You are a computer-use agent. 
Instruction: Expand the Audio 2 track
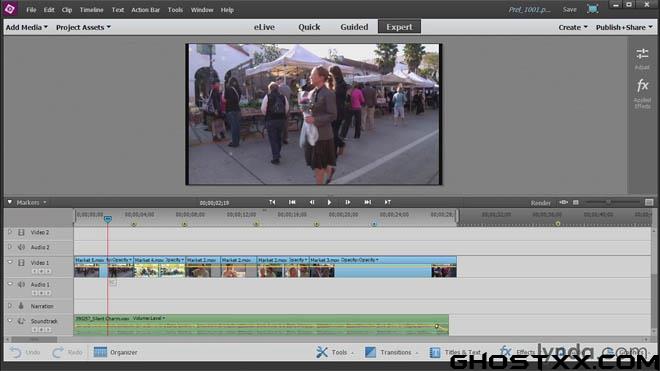click(10, 247)
